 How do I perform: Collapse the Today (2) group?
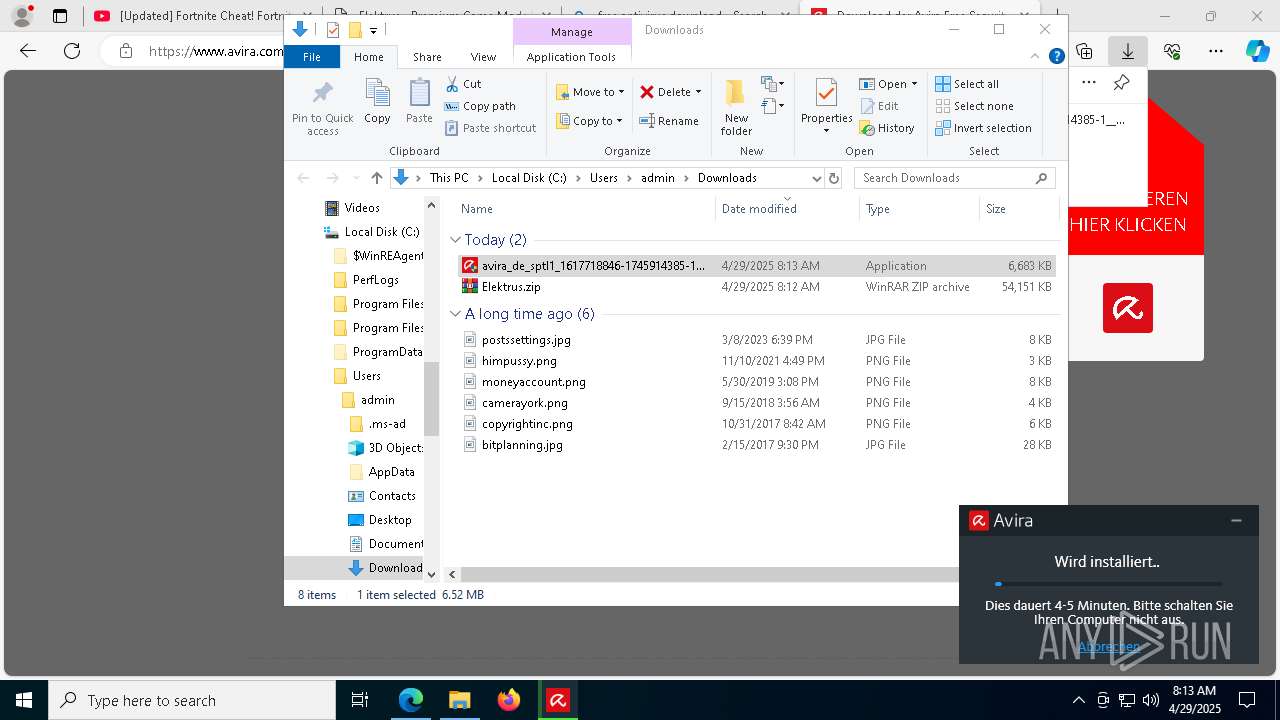coord(455,240)
